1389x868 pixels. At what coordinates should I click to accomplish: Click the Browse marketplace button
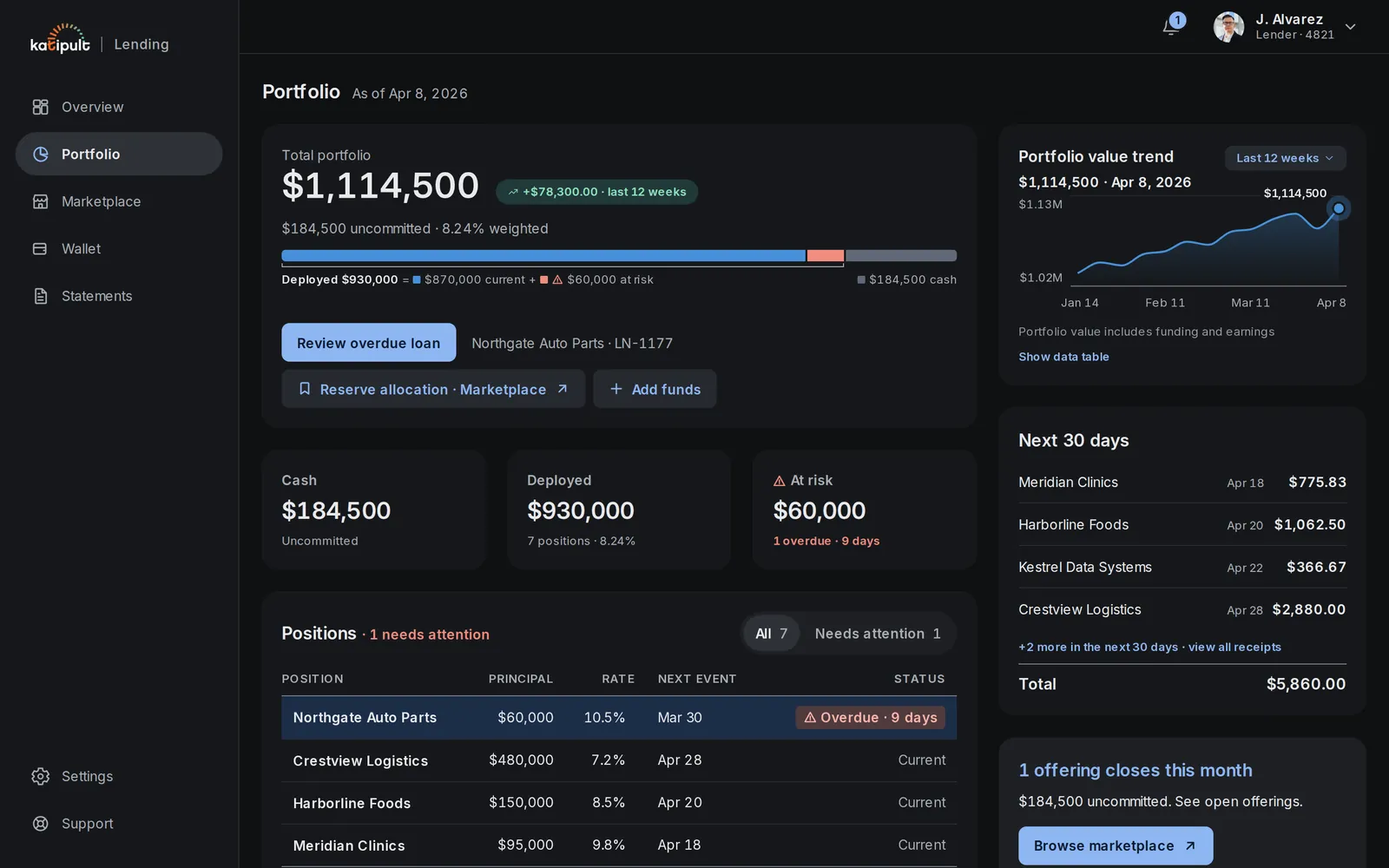tap(1116, 845)
